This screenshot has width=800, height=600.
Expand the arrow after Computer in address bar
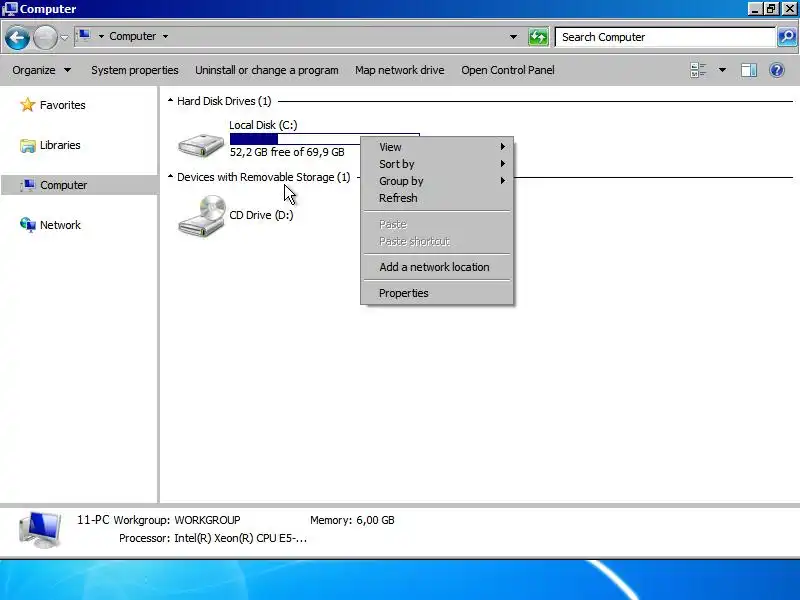pos(165,36)
